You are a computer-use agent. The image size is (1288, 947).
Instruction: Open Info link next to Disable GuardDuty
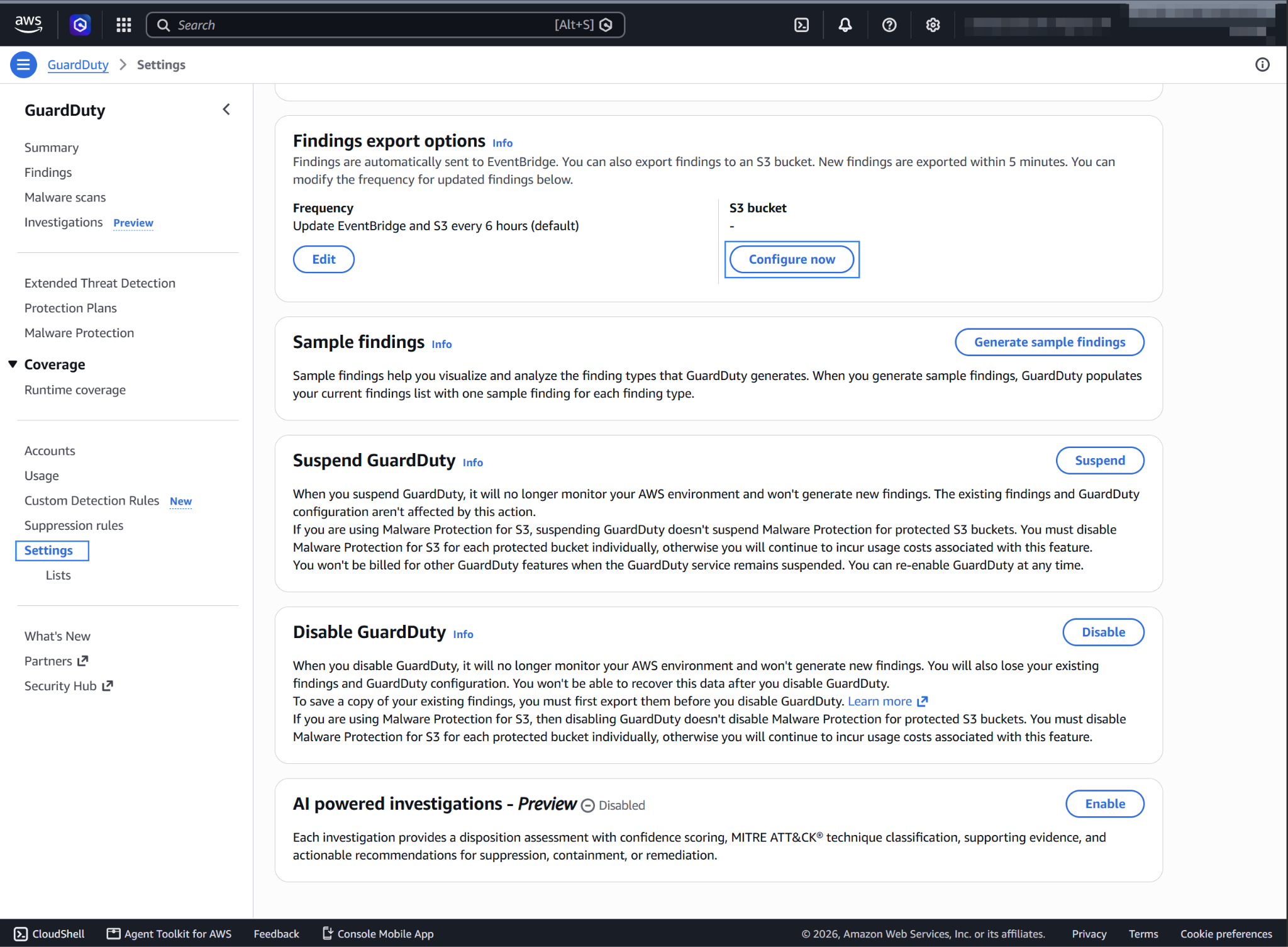463,634
